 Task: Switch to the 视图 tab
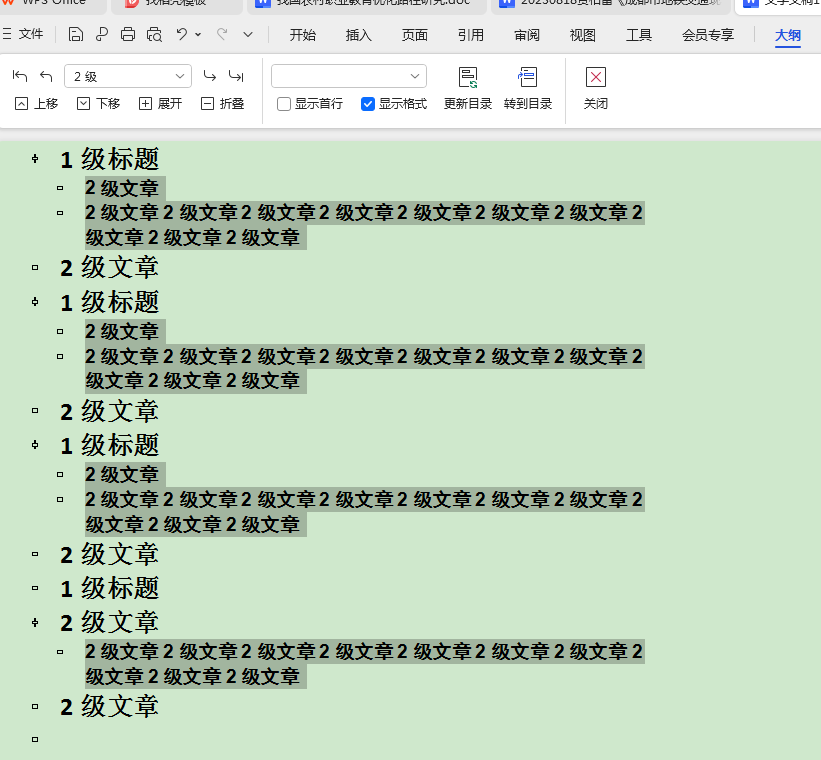583,35
